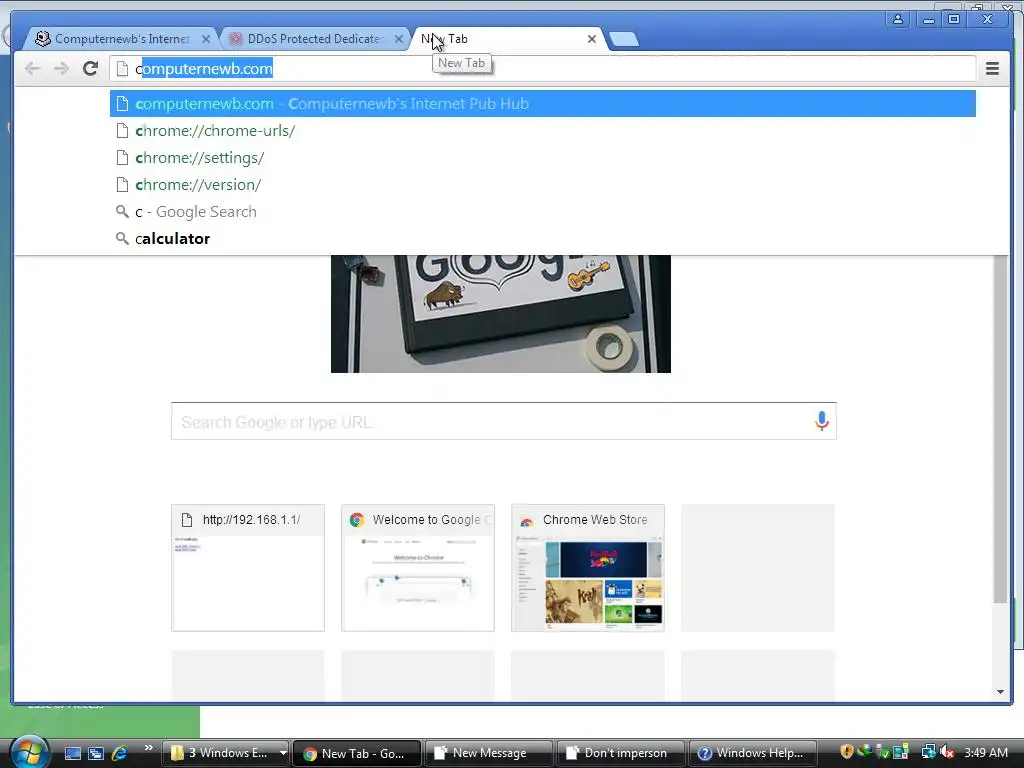The height and width of the screenshot is (768, 1024).
Task: Click Switch between windows quick launch icon
Action: pyautogui.click(x=96, y=753)
